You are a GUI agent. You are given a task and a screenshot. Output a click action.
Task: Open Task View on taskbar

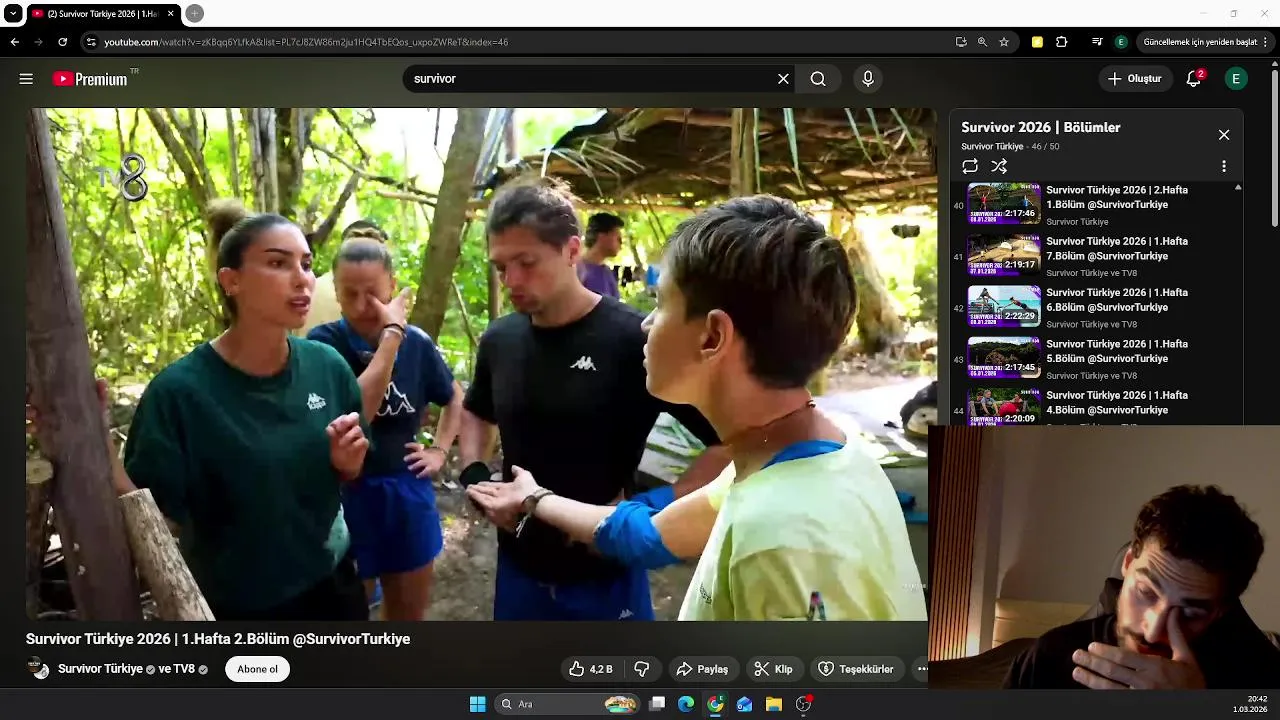(657, 704)
